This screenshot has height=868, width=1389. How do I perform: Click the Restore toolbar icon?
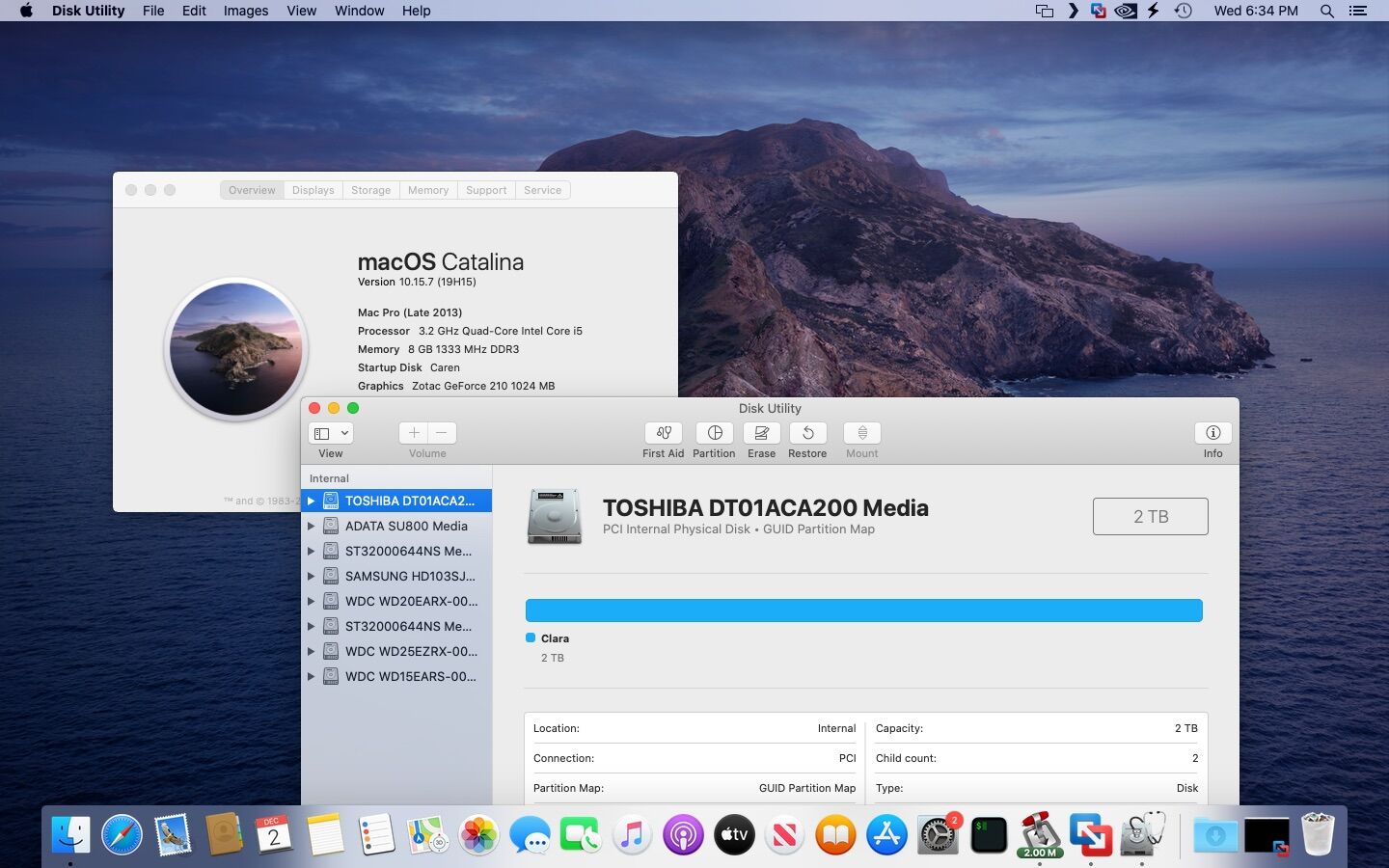[x=807, y=433]
